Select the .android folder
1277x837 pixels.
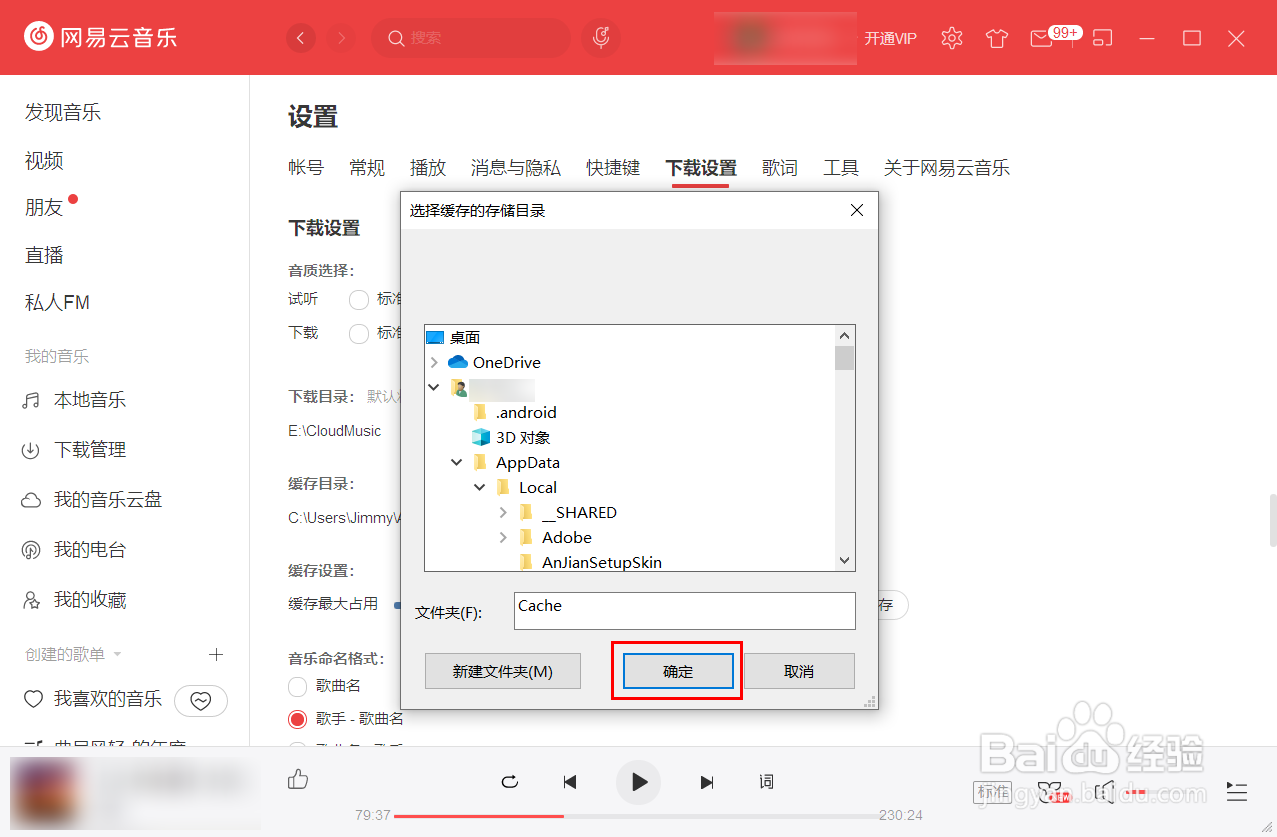point(526,412)
